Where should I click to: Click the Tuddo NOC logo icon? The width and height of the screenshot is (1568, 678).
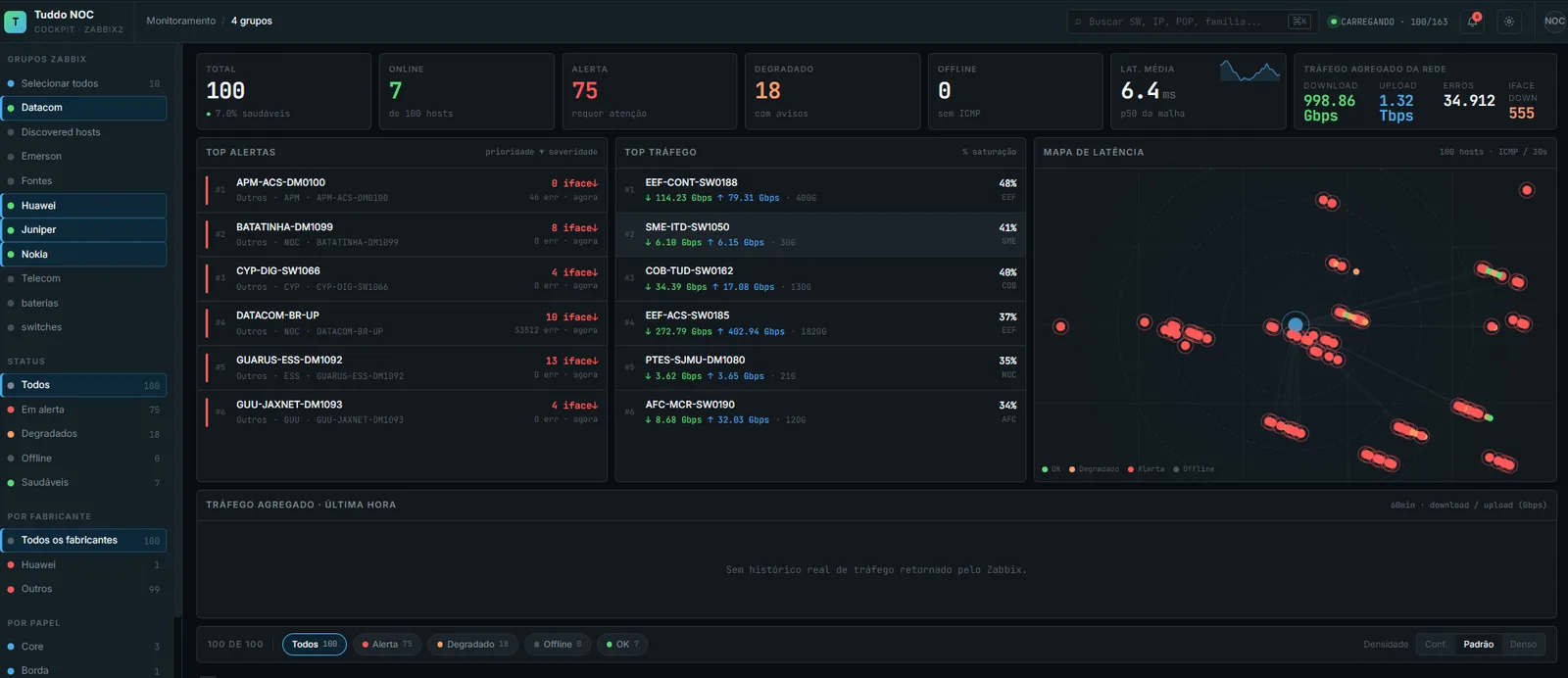click(x=16, y=22)
